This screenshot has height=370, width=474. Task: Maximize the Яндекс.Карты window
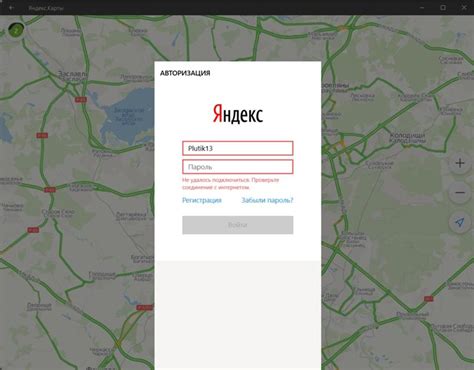(443, 7)
